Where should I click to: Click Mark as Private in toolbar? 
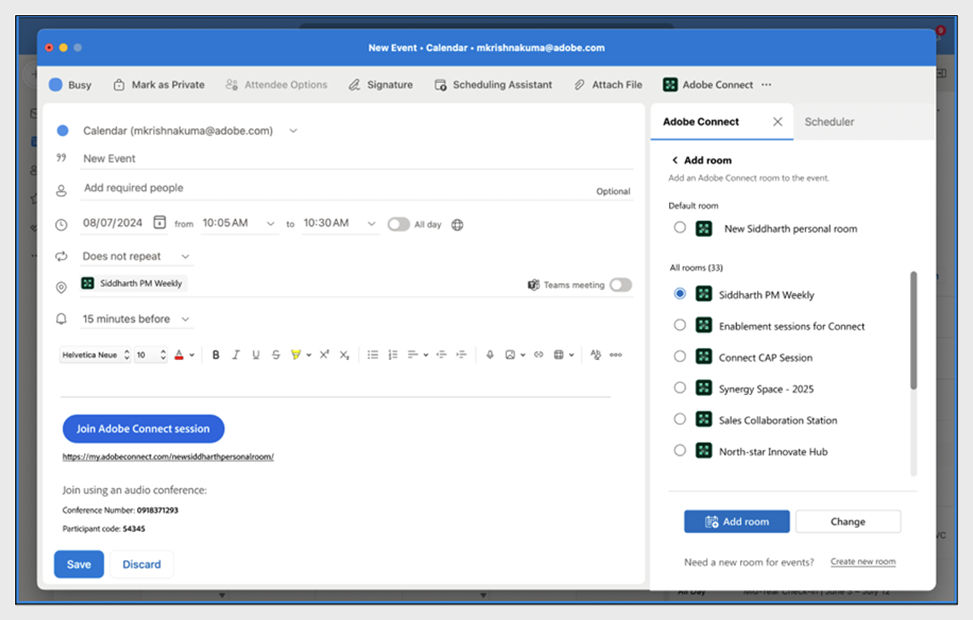(159, 84)
